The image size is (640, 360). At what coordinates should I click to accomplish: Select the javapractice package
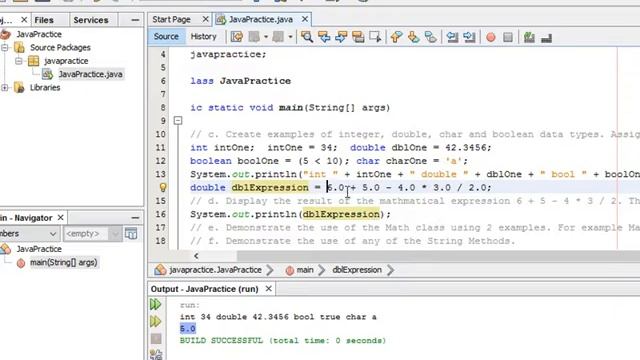pos(66,61)
